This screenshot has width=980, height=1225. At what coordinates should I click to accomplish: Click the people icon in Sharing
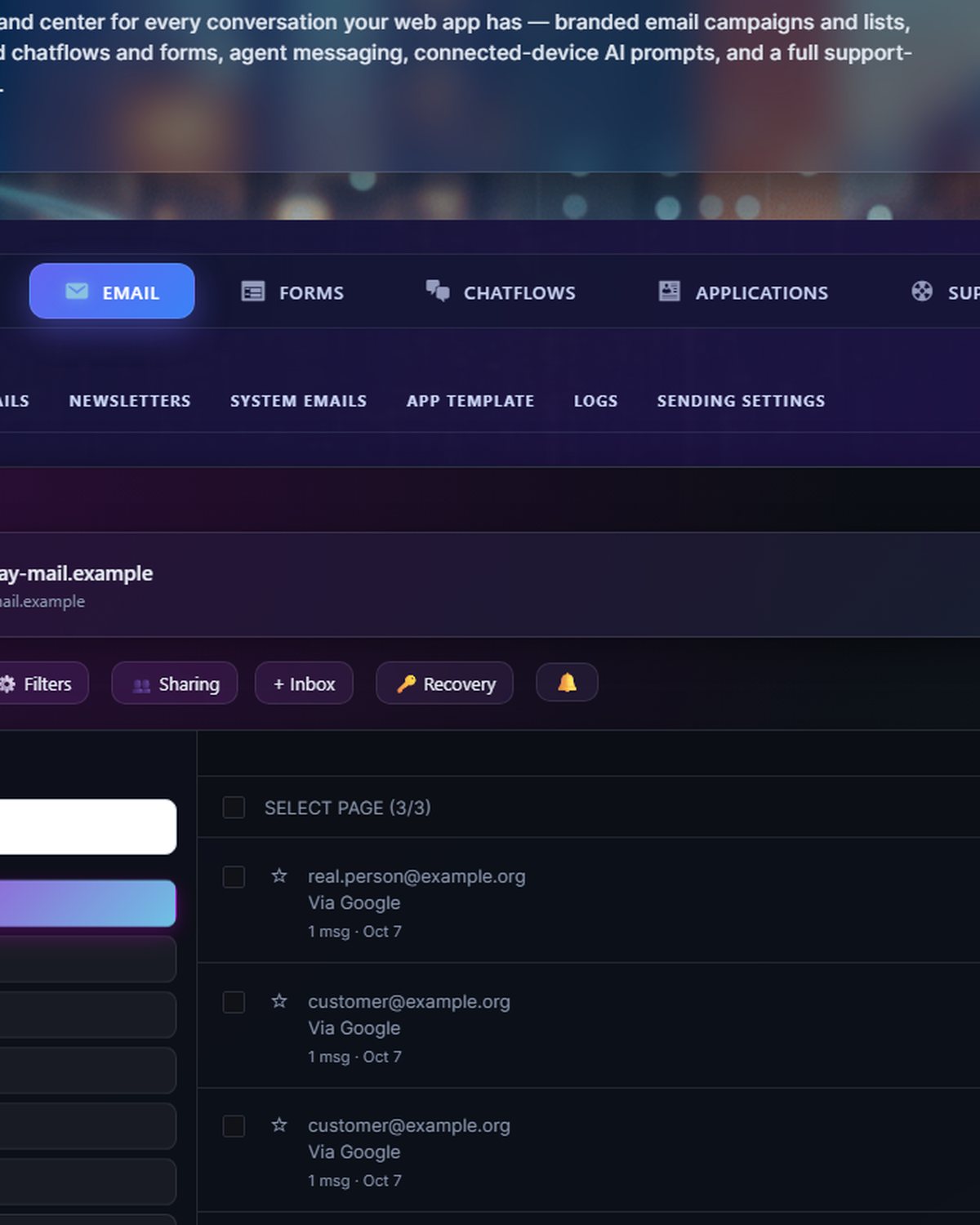tap(141, 685)
